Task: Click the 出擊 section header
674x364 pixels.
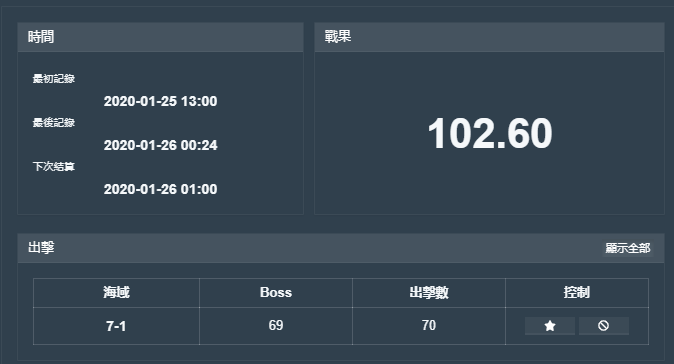Action: 341,248
